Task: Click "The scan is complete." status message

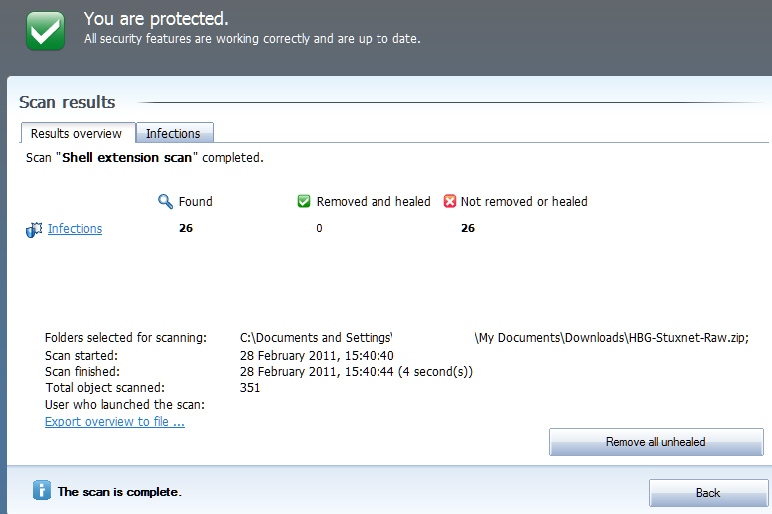Action: (120, 492)
